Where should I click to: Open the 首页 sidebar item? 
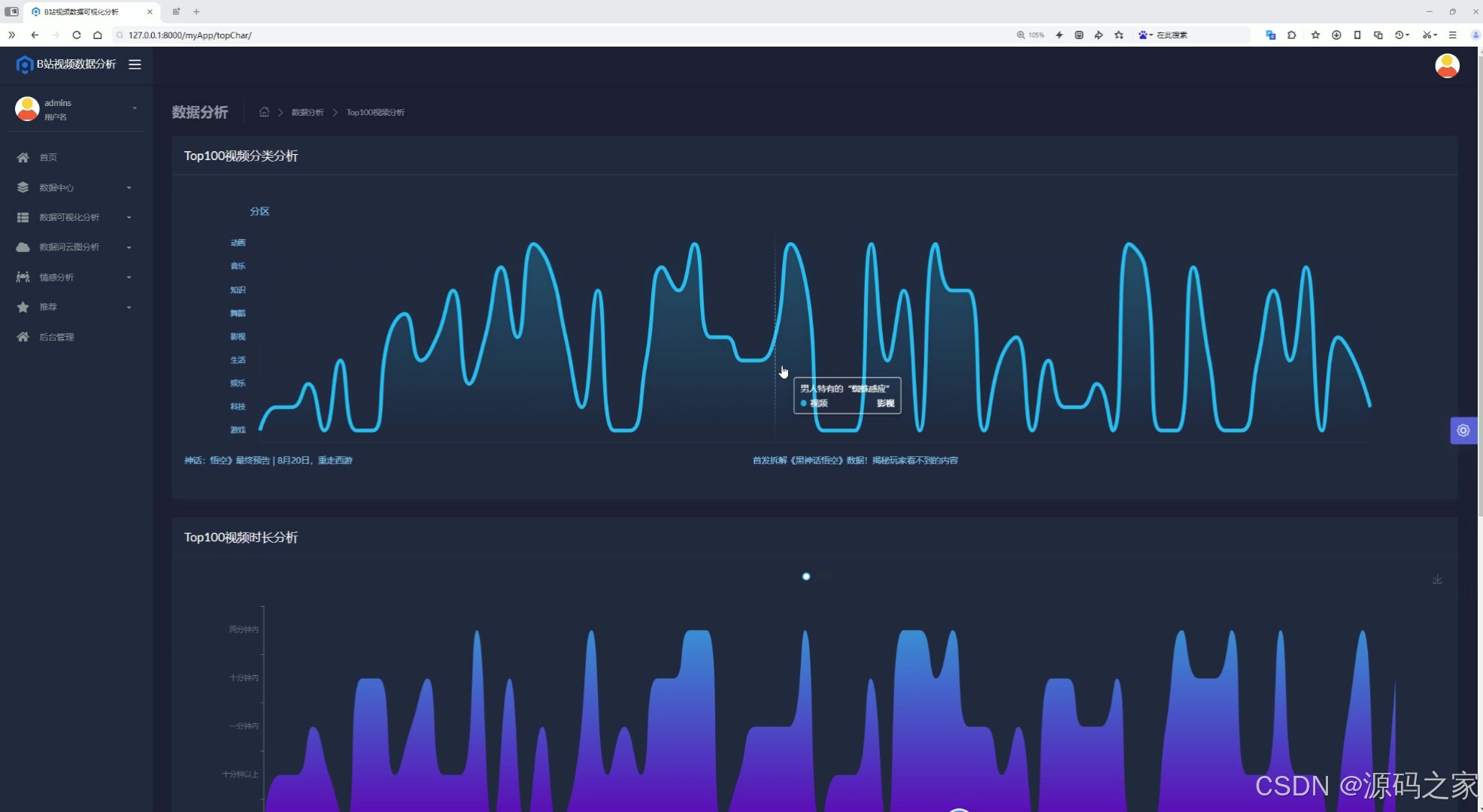click(48, 157)
